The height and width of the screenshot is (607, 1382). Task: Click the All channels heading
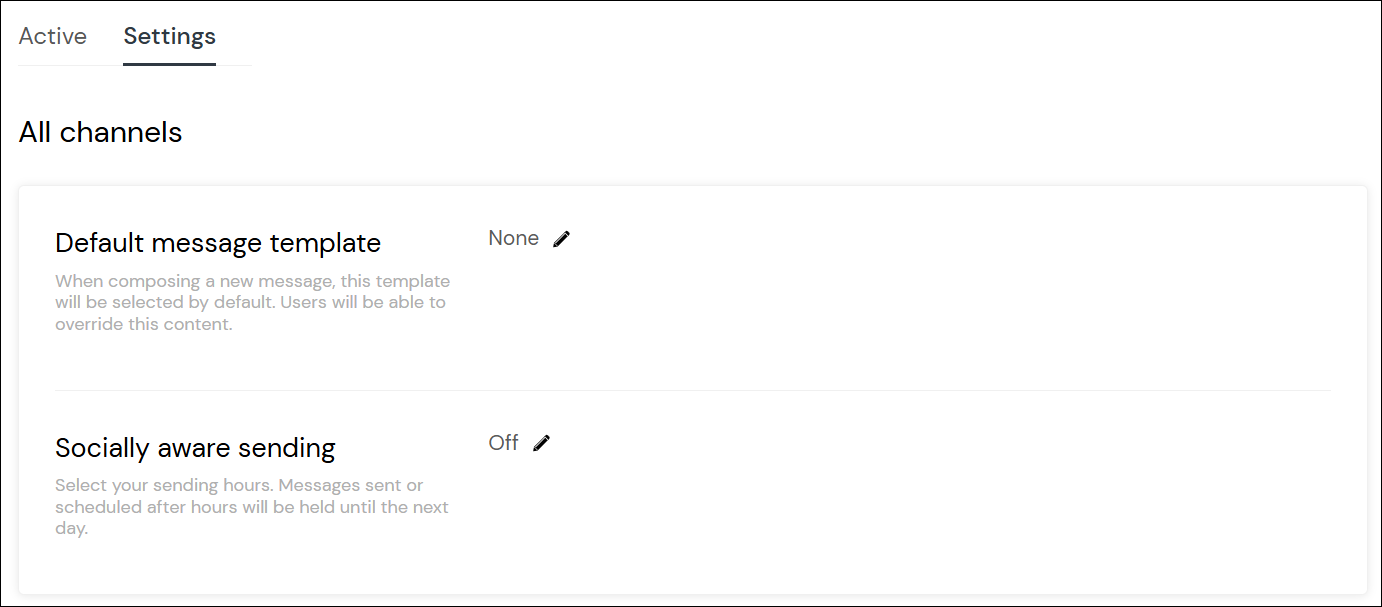100,132
